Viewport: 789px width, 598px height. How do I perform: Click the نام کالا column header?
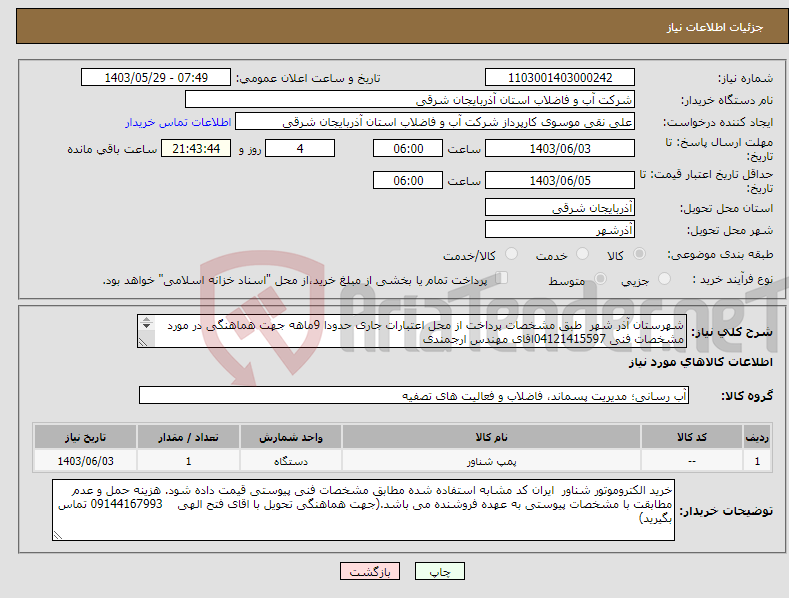click(491, 437)
